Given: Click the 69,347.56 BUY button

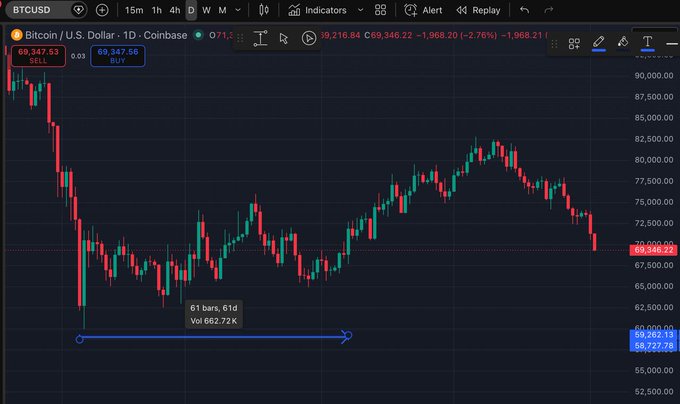Looking at the screenshot, I should tap(118, 55).
